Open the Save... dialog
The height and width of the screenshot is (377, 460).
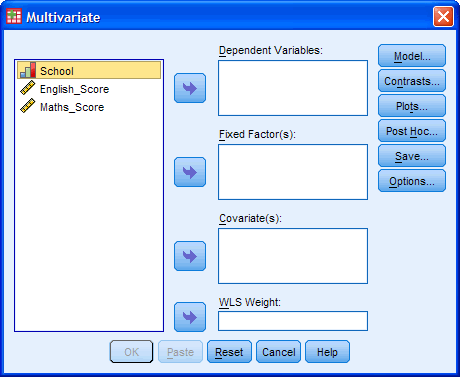pyautogui.click(x=412, y=156)
